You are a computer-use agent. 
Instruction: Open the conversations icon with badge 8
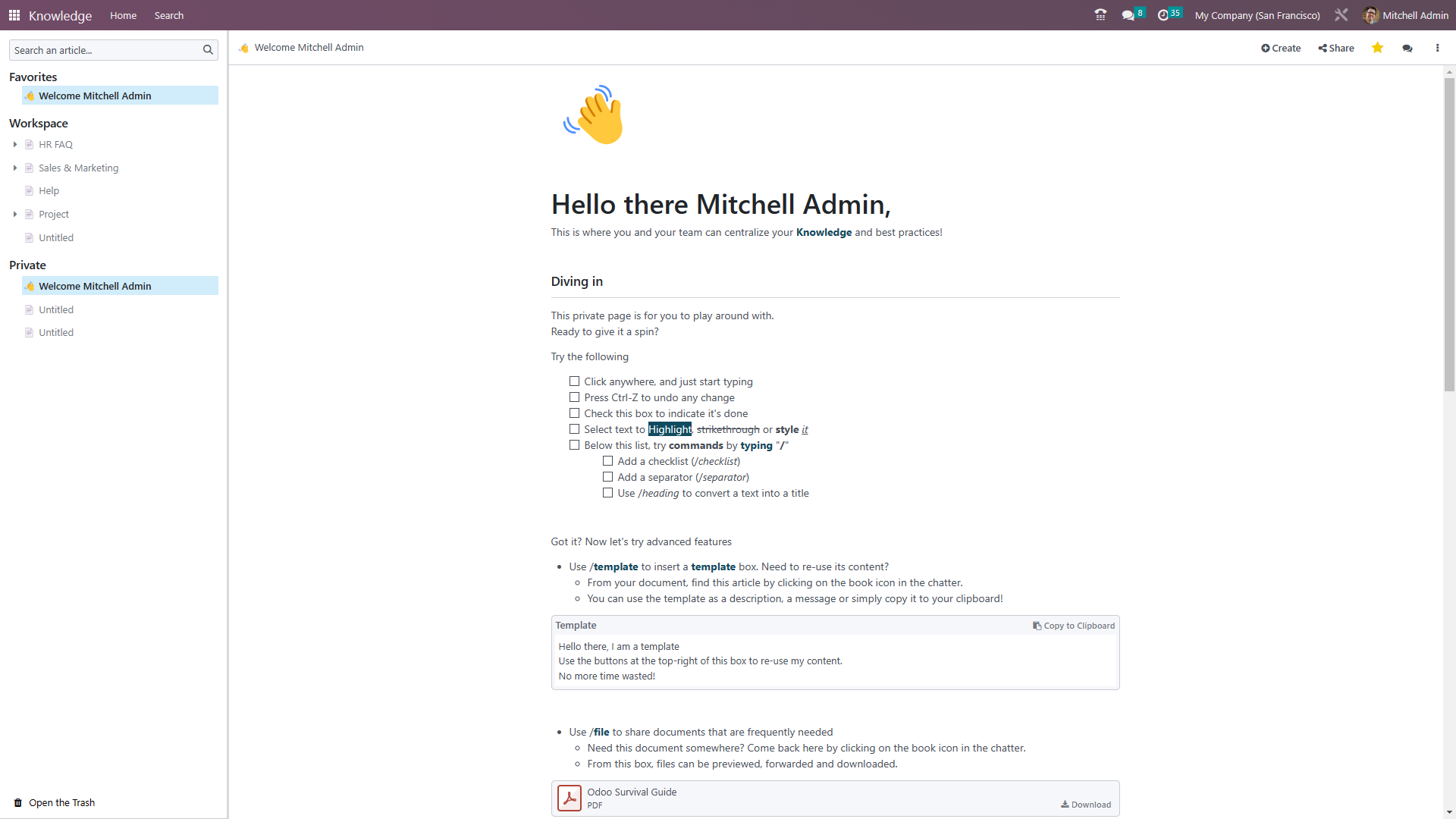pos(1133,15)
